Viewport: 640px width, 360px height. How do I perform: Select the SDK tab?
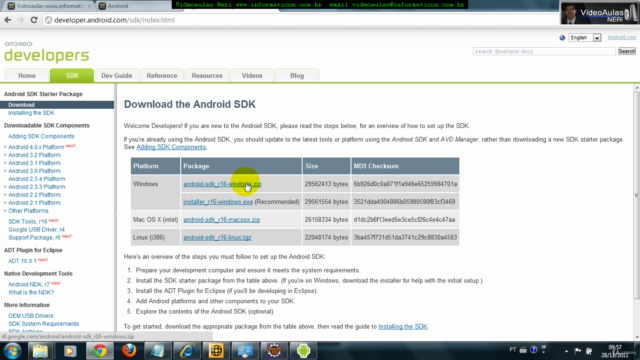point(72,76)
